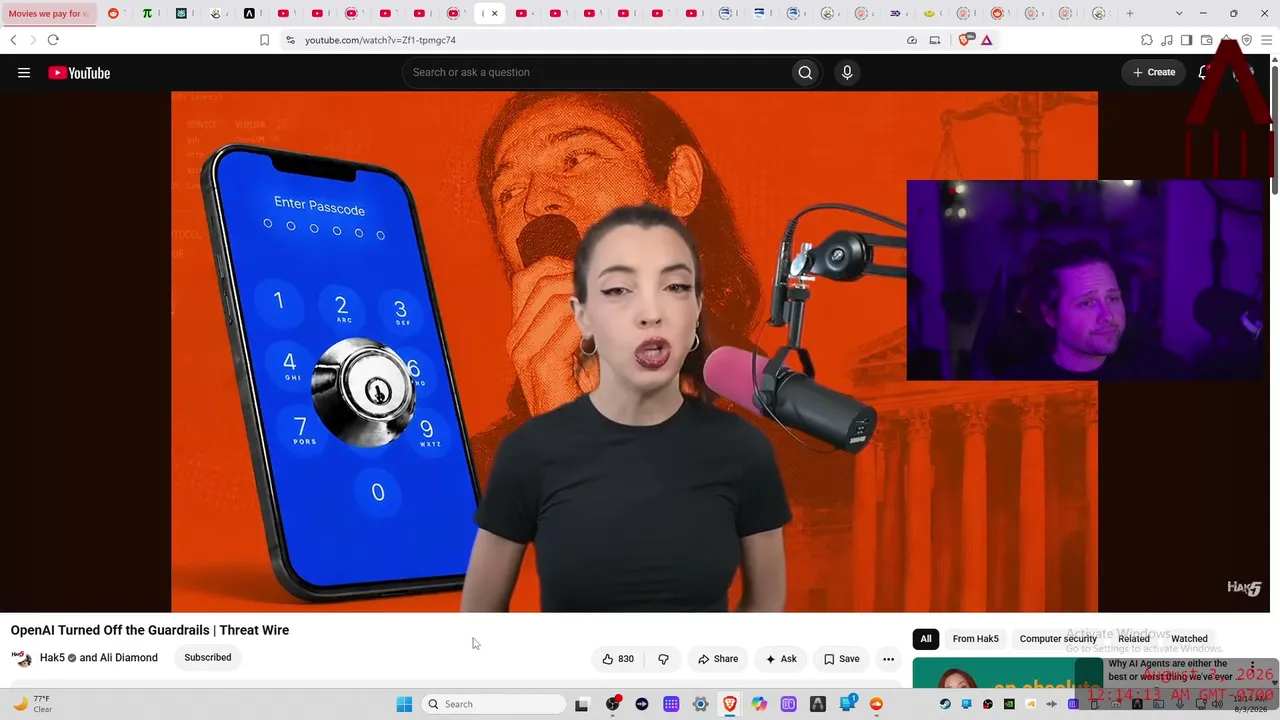Open the weather widget showing 77°F
This screenshot has height=720, width=1280.
point(32,704)
